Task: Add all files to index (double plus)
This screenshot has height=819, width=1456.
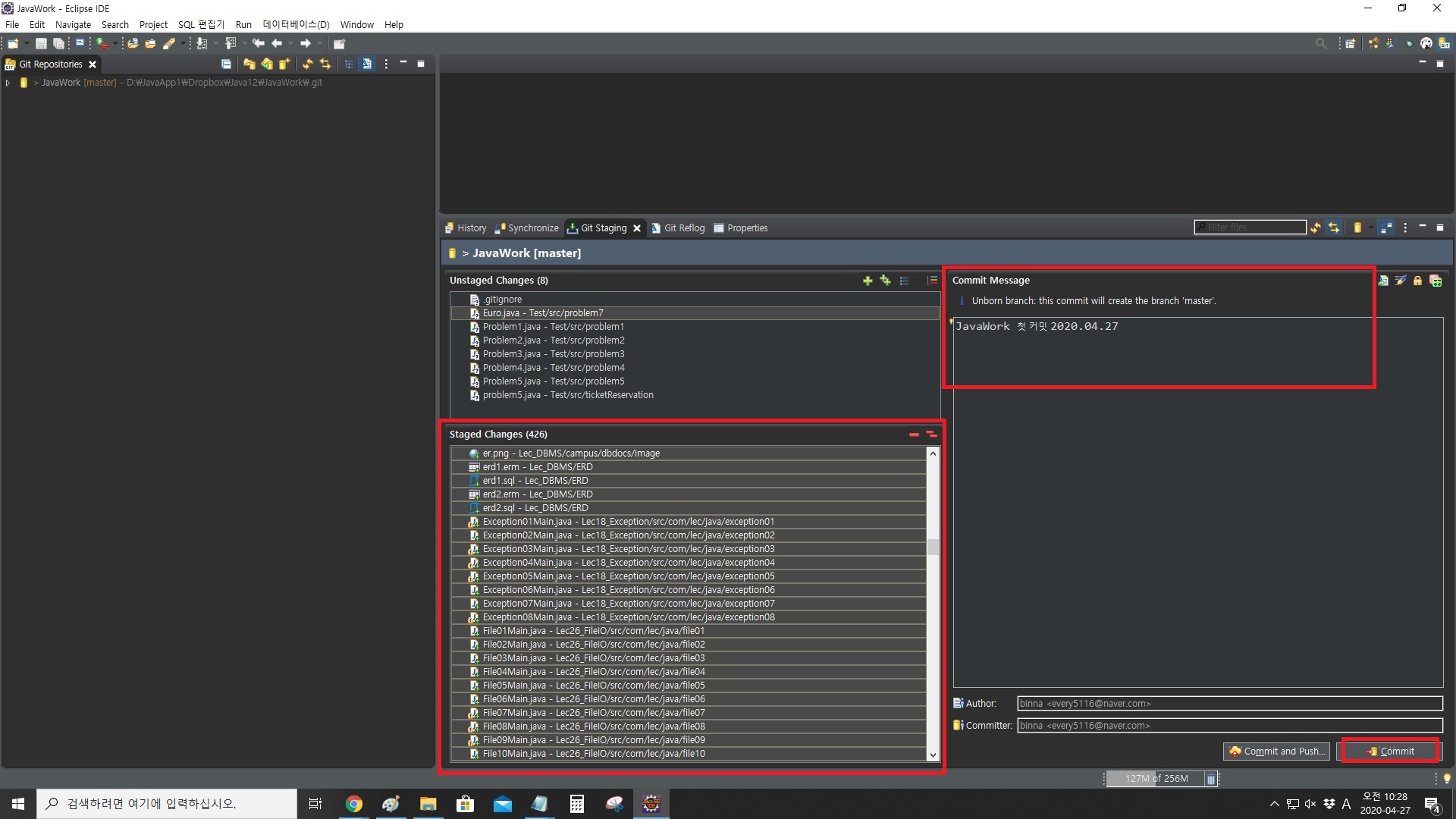Action: point(885,281)
